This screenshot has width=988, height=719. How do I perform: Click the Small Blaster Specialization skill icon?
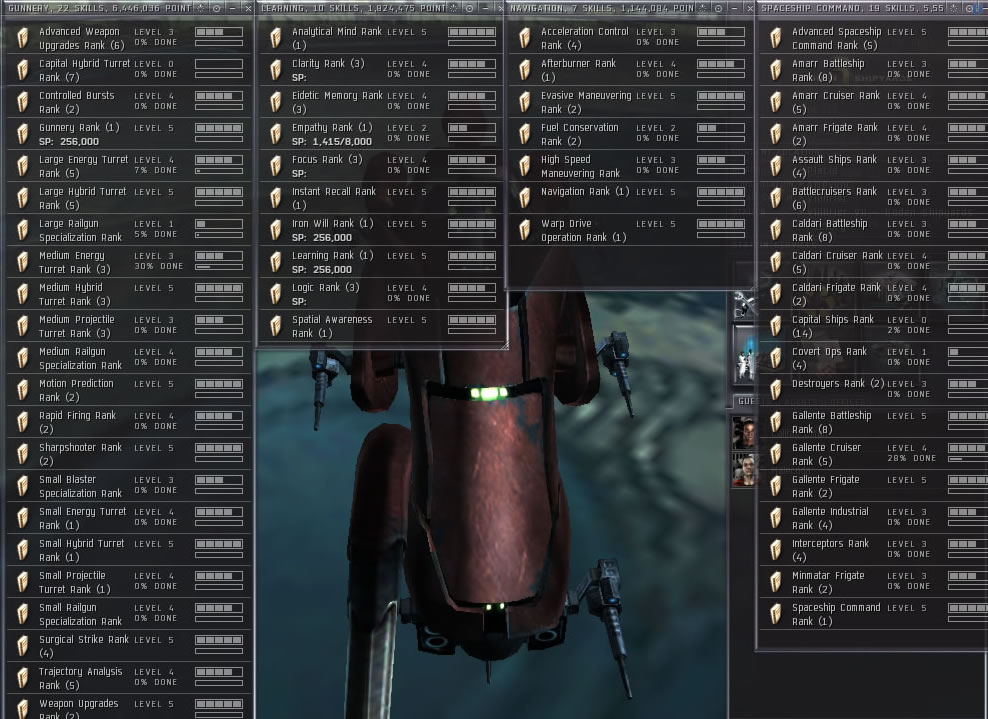23,486
